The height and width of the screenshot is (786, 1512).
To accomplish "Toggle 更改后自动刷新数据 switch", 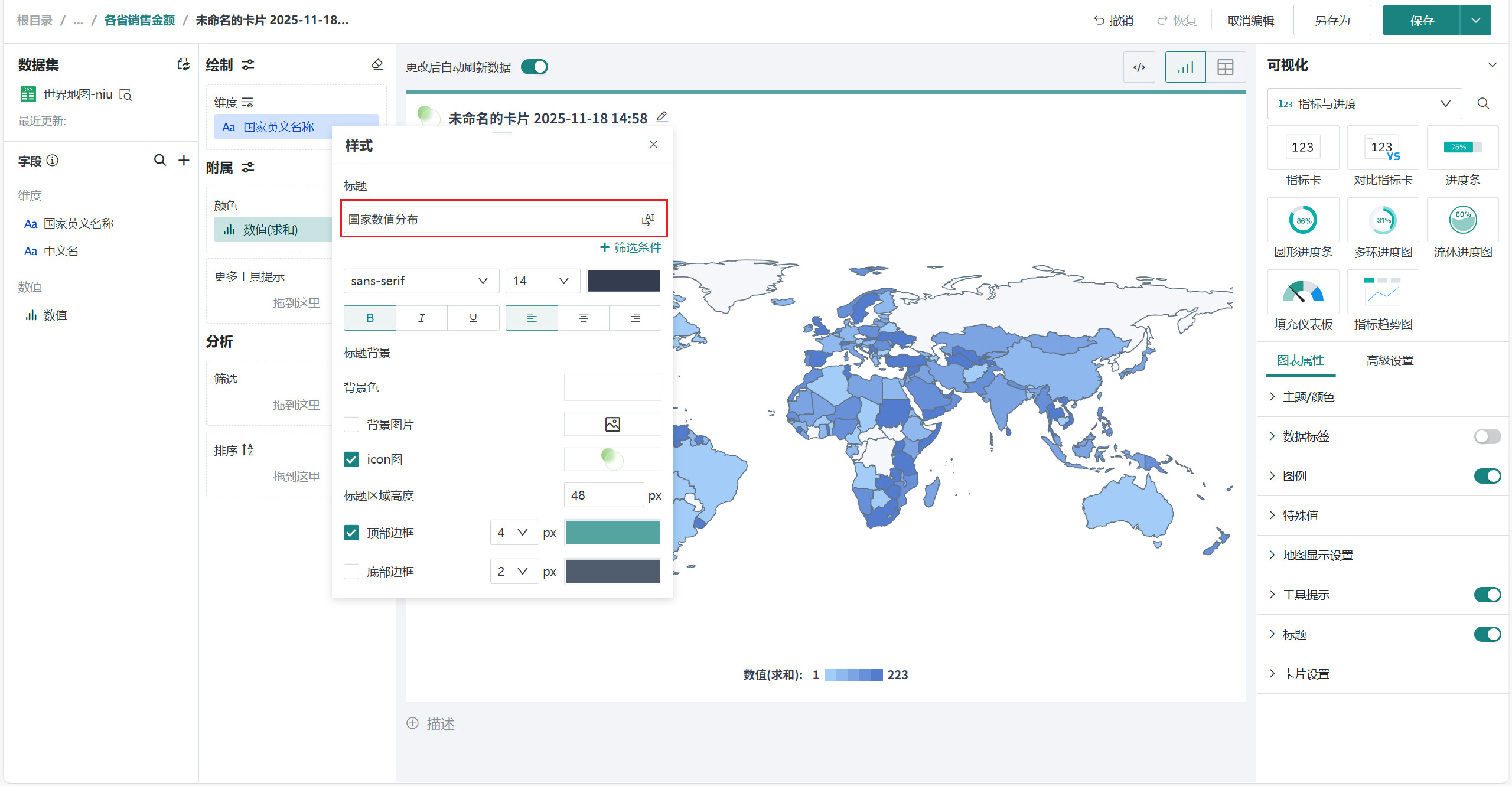I will 535,67.
